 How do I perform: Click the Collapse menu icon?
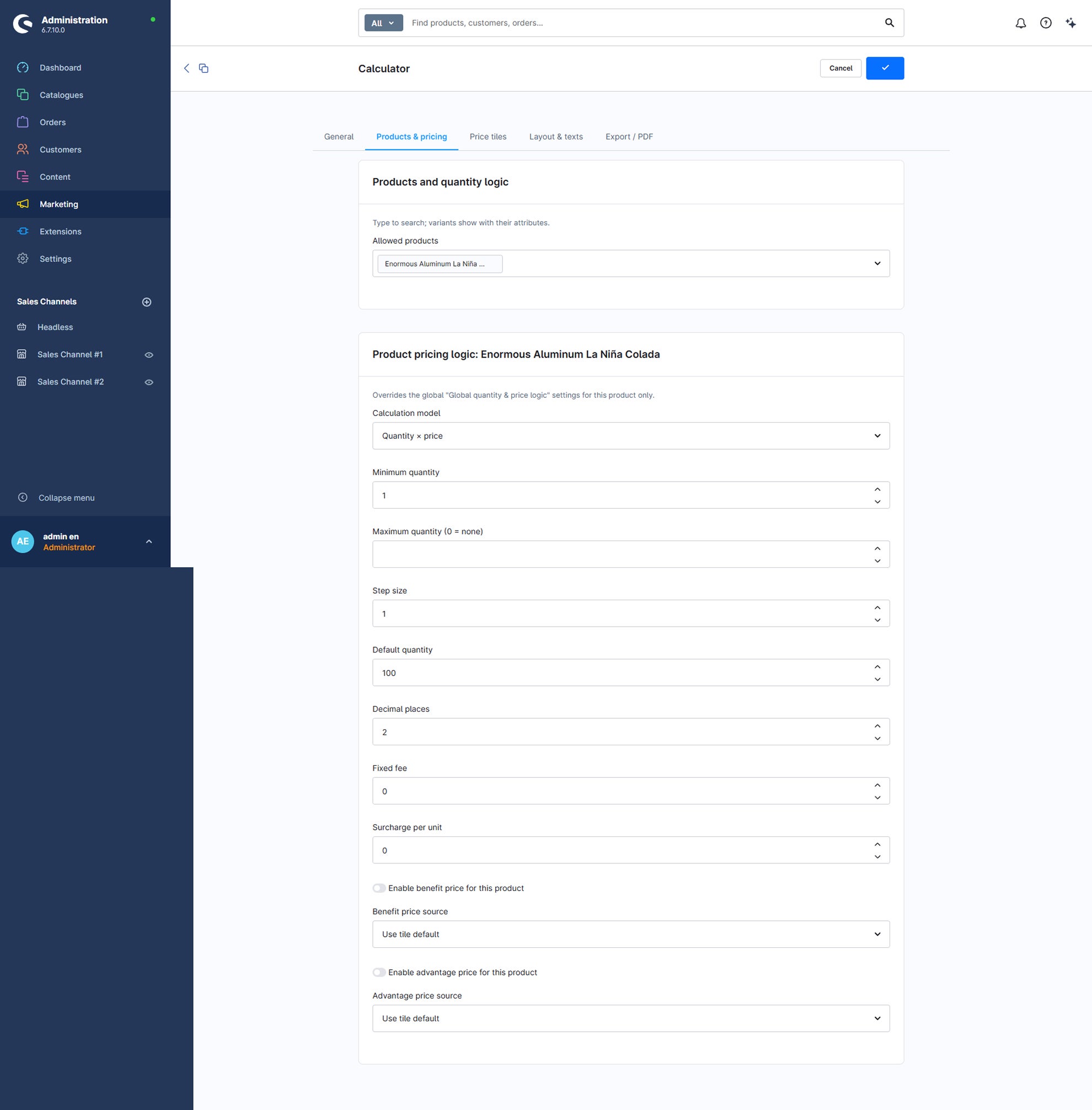pyautogui.click(x=23, y=498)
